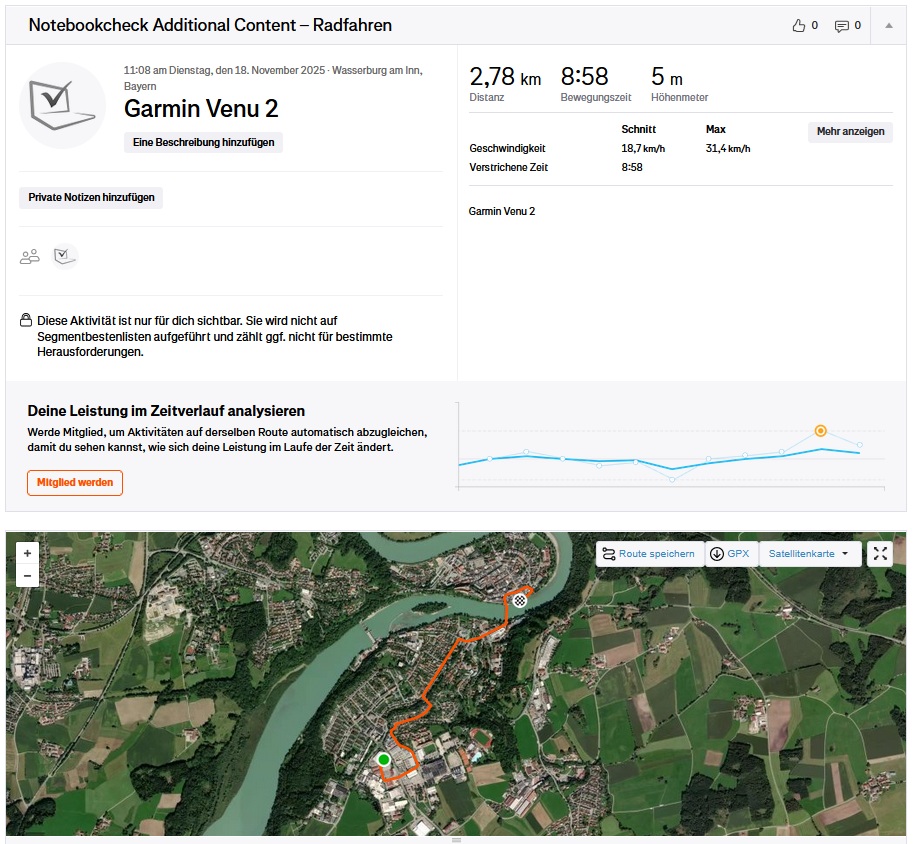The height and width of the screenshot is (844, 913).
Task: Toggle fullscreen map view
Action: pyautogui.click(x=879, y=554)
